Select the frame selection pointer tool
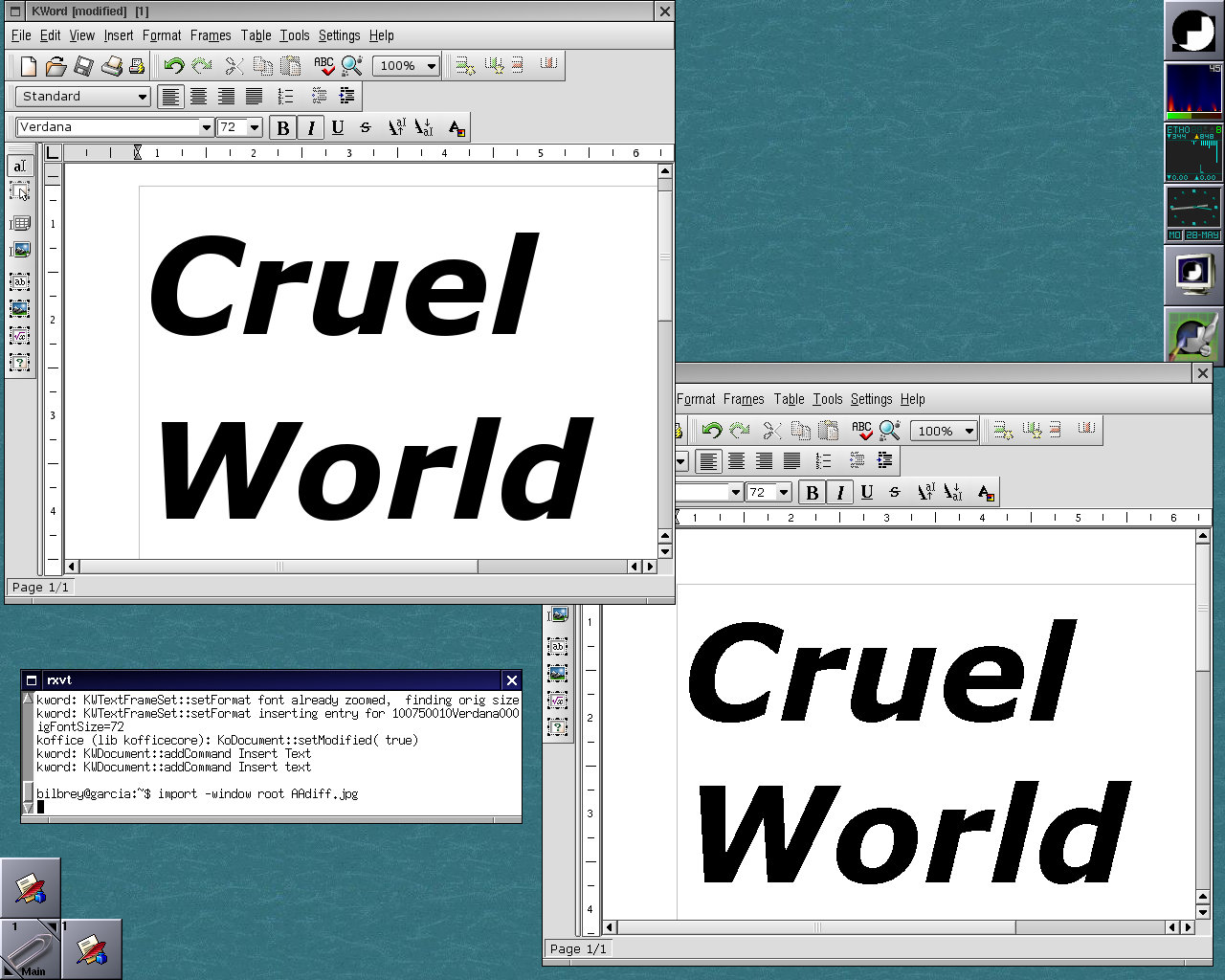Viewport: 1225px width, 980px height. tap(19, 192)
